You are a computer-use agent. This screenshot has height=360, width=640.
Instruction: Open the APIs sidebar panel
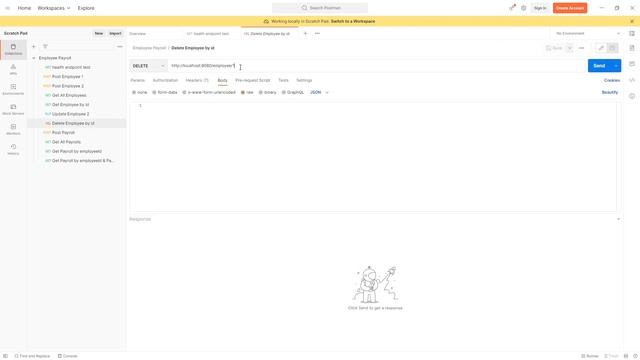[13, 70]
